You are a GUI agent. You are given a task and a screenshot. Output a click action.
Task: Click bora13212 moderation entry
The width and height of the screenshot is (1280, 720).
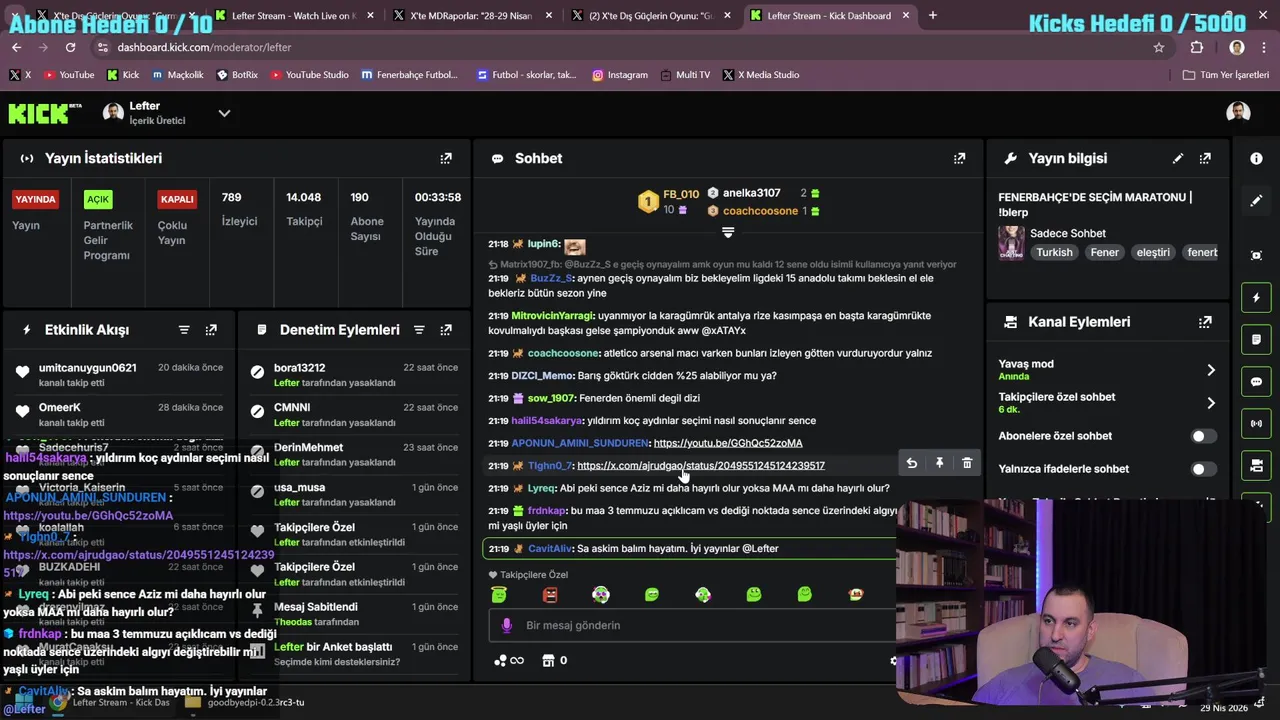point(353,375)
